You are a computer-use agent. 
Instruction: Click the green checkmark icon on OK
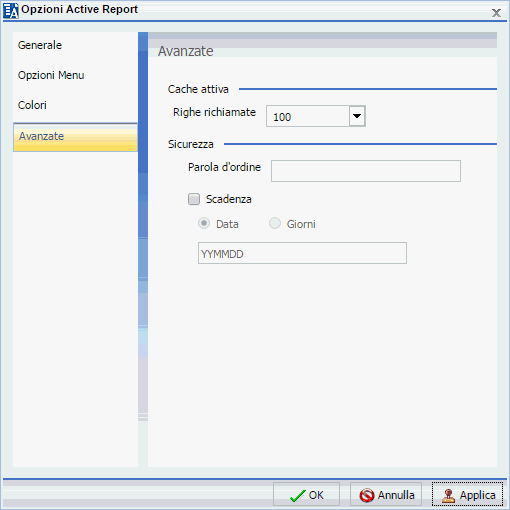(298, 496)
